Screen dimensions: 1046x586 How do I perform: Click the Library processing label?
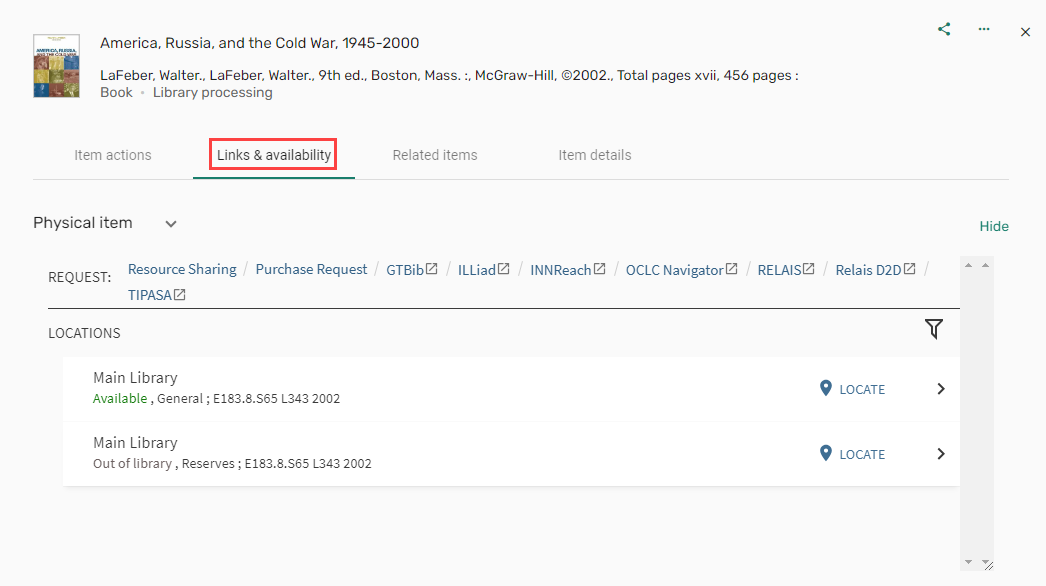[x=213, y=93]
